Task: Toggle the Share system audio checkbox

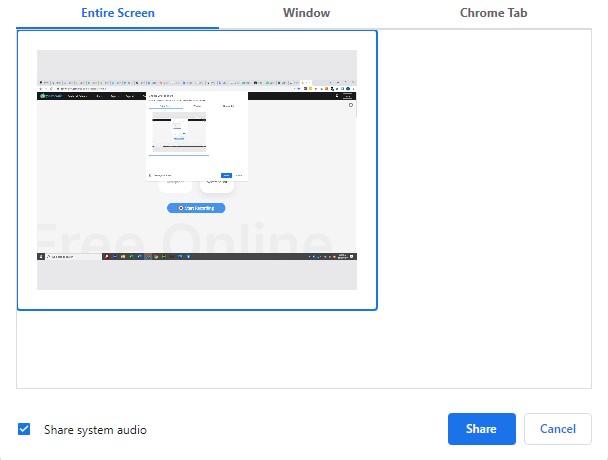Action: (x=24, y=429)
